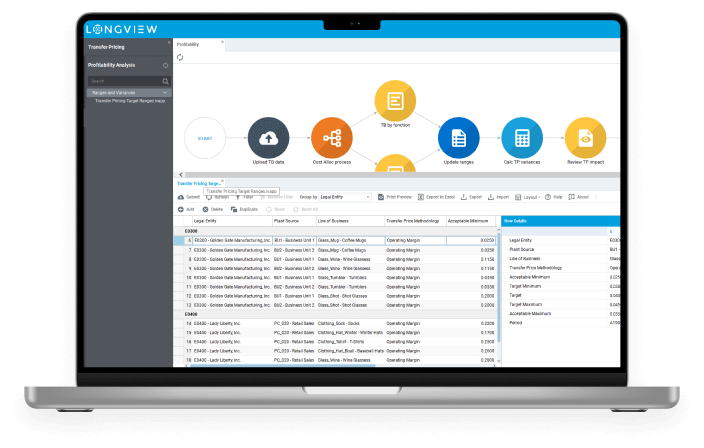This screenshot has height=448, width=704.
Task: Click Remove Filter in the toolbar
Action: pos(277,197)
